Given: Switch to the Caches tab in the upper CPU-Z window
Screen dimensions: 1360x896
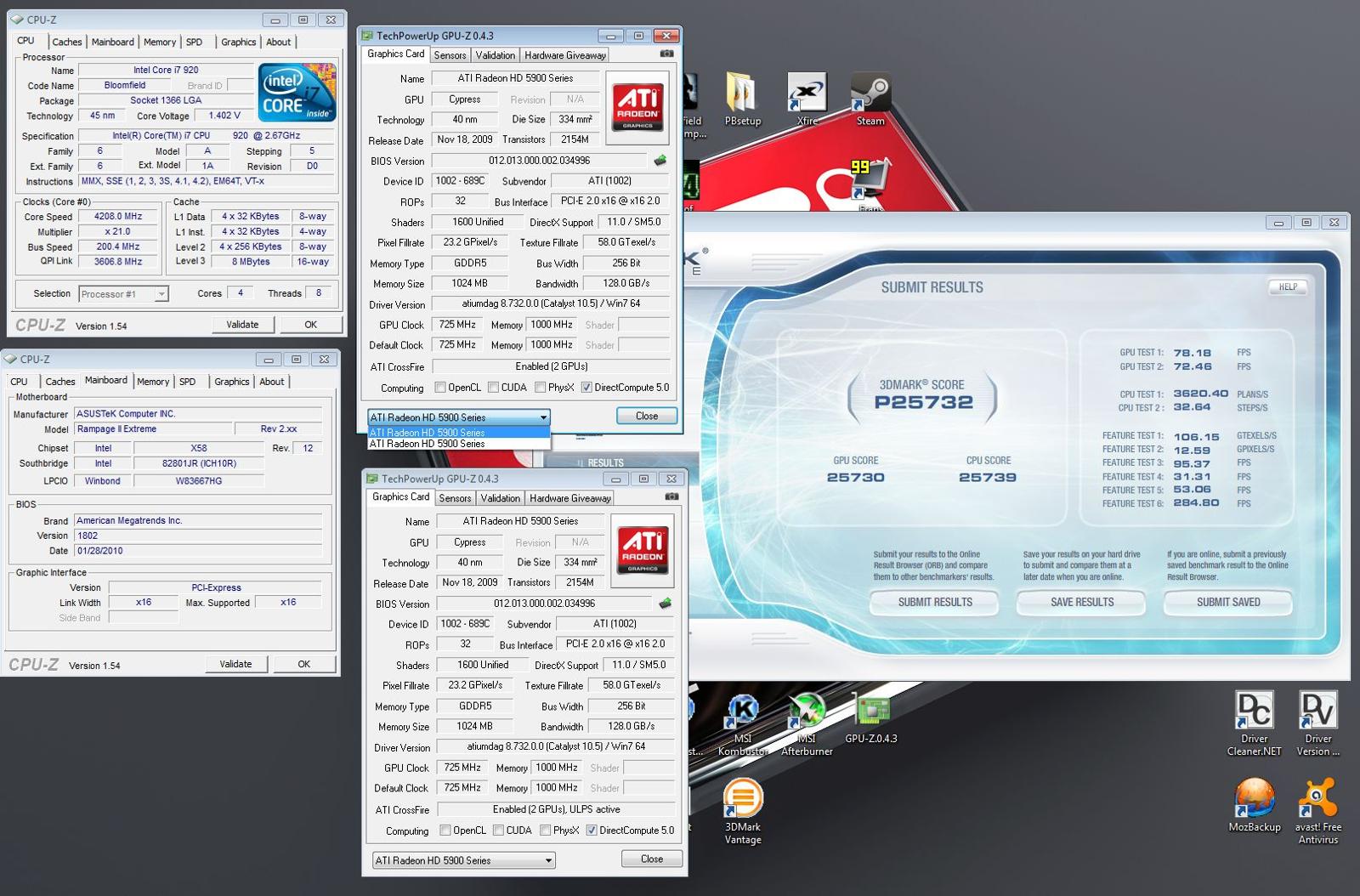Looking at the screenshot, I should pyautogui.click(x=66, y=42).
